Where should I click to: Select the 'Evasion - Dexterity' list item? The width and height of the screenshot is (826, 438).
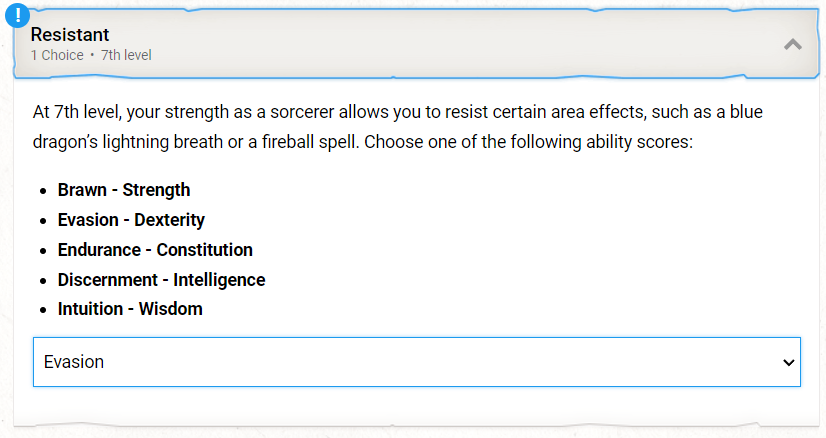[x=131, y=220]
